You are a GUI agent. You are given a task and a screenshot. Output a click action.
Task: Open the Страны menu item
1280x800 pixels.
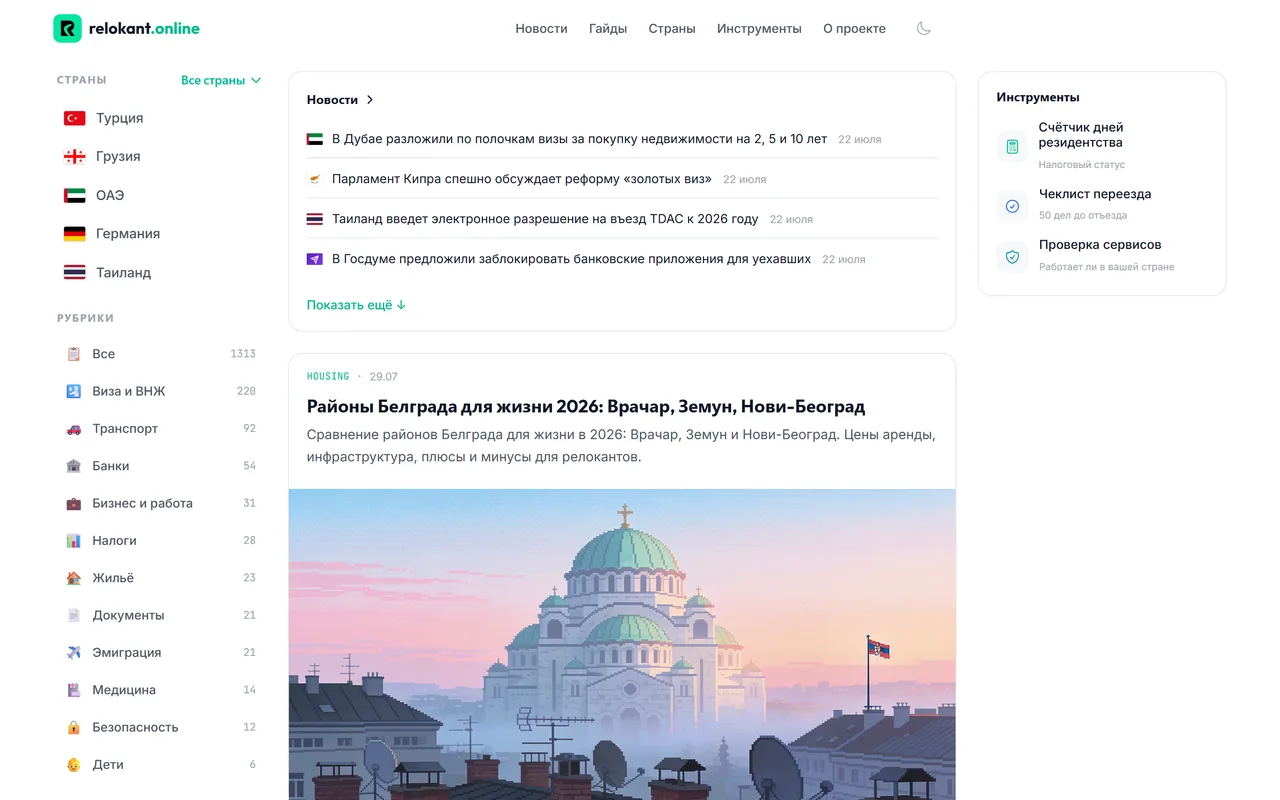[x=672, y=29]
